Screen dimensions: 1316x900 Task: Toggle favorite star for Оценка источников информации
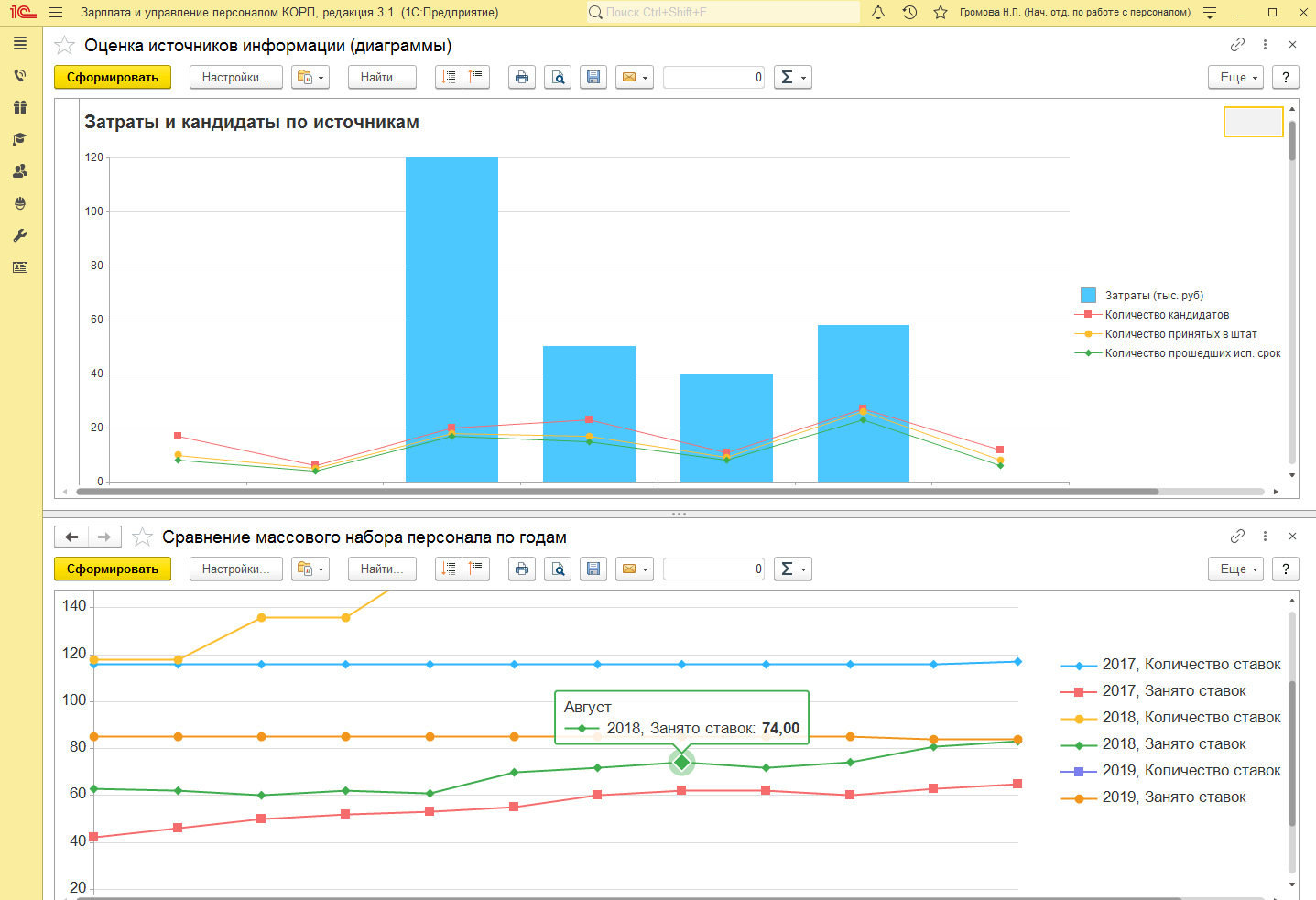(x=65, y=46)
